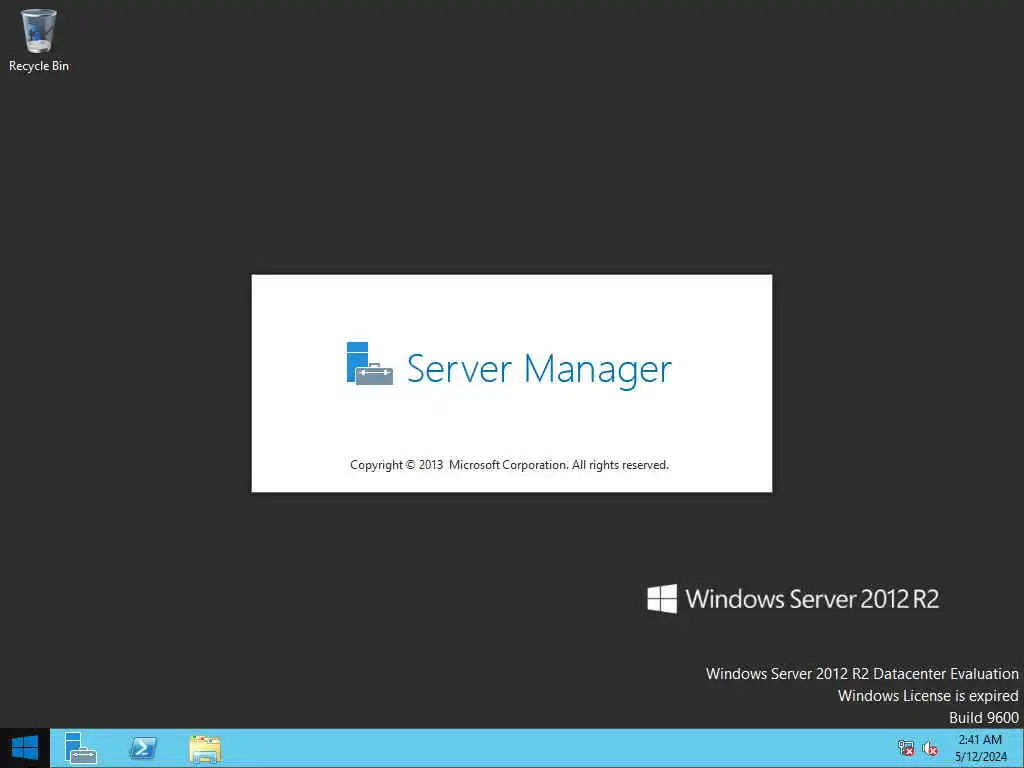Click the muted speaker tray icon
This screenshot has width=1024, height=768.
pos(930,748)
